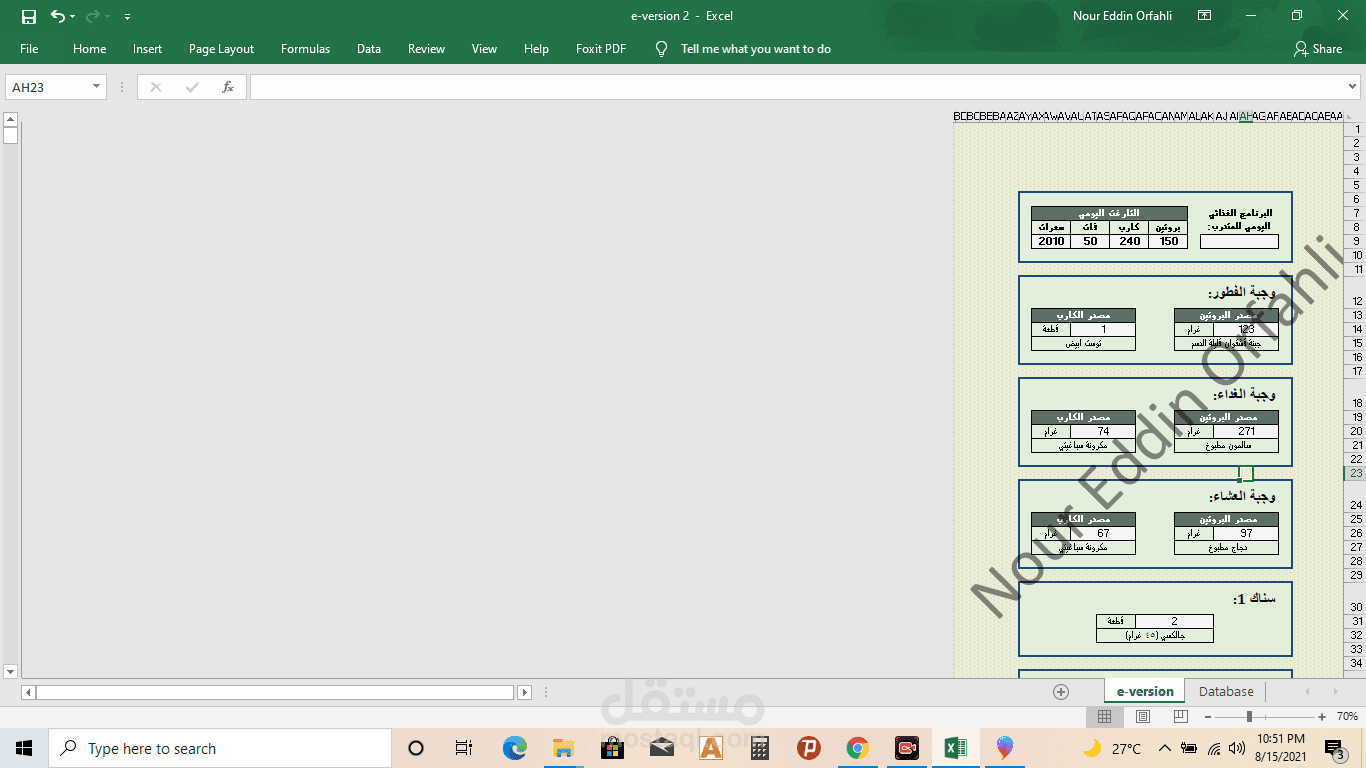Open Task View on the taskbar
This screenshot has width=1366, height=768.
coord(464,748)
